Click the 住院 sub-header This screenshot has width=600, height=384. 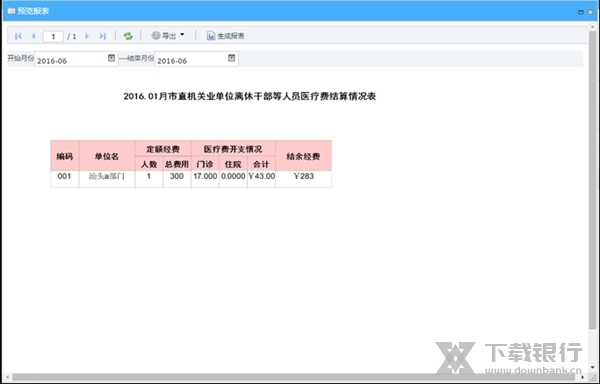coord(233,164)
